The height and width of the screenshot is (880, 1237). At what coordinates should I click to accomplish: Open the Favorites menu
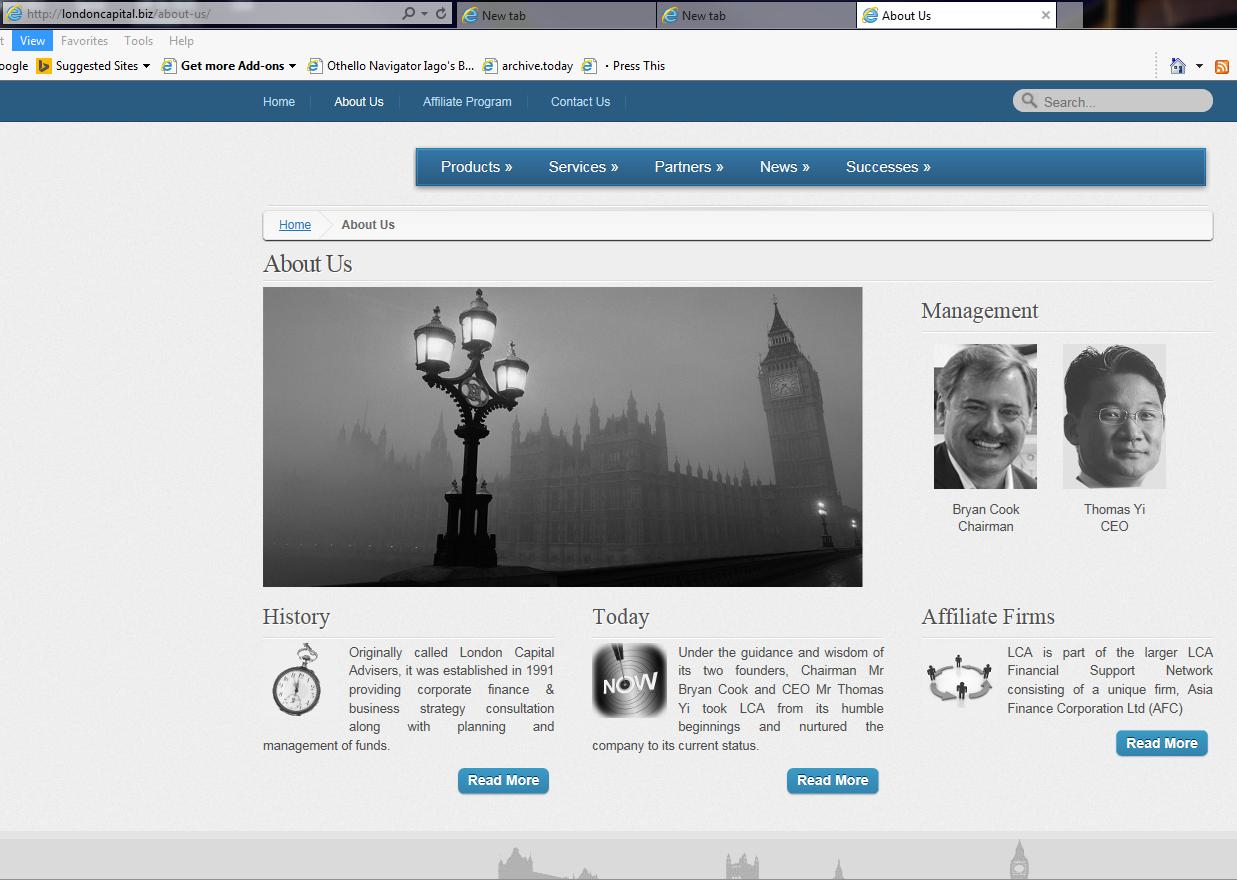(x=84, y=41)
